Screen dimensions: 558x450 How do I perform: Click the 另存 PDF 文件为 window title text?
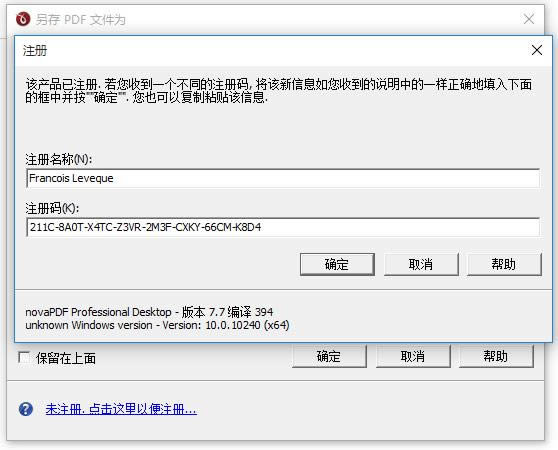pos(81,20)
